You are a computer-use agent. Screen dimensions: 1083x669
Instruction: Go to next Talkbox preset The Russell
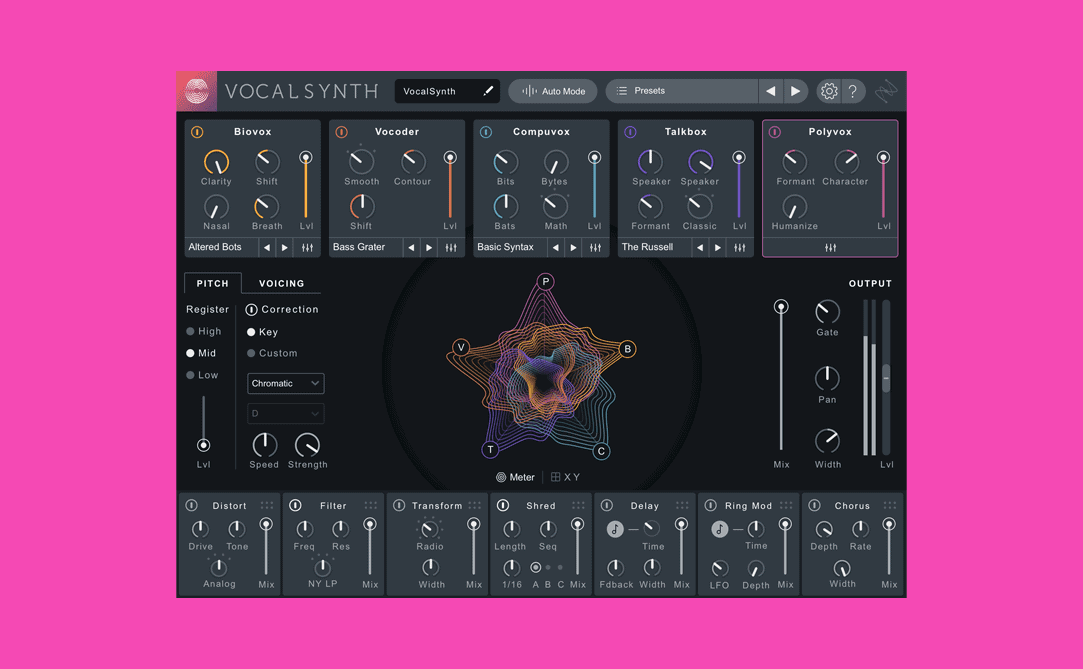(x=718, y=247)
